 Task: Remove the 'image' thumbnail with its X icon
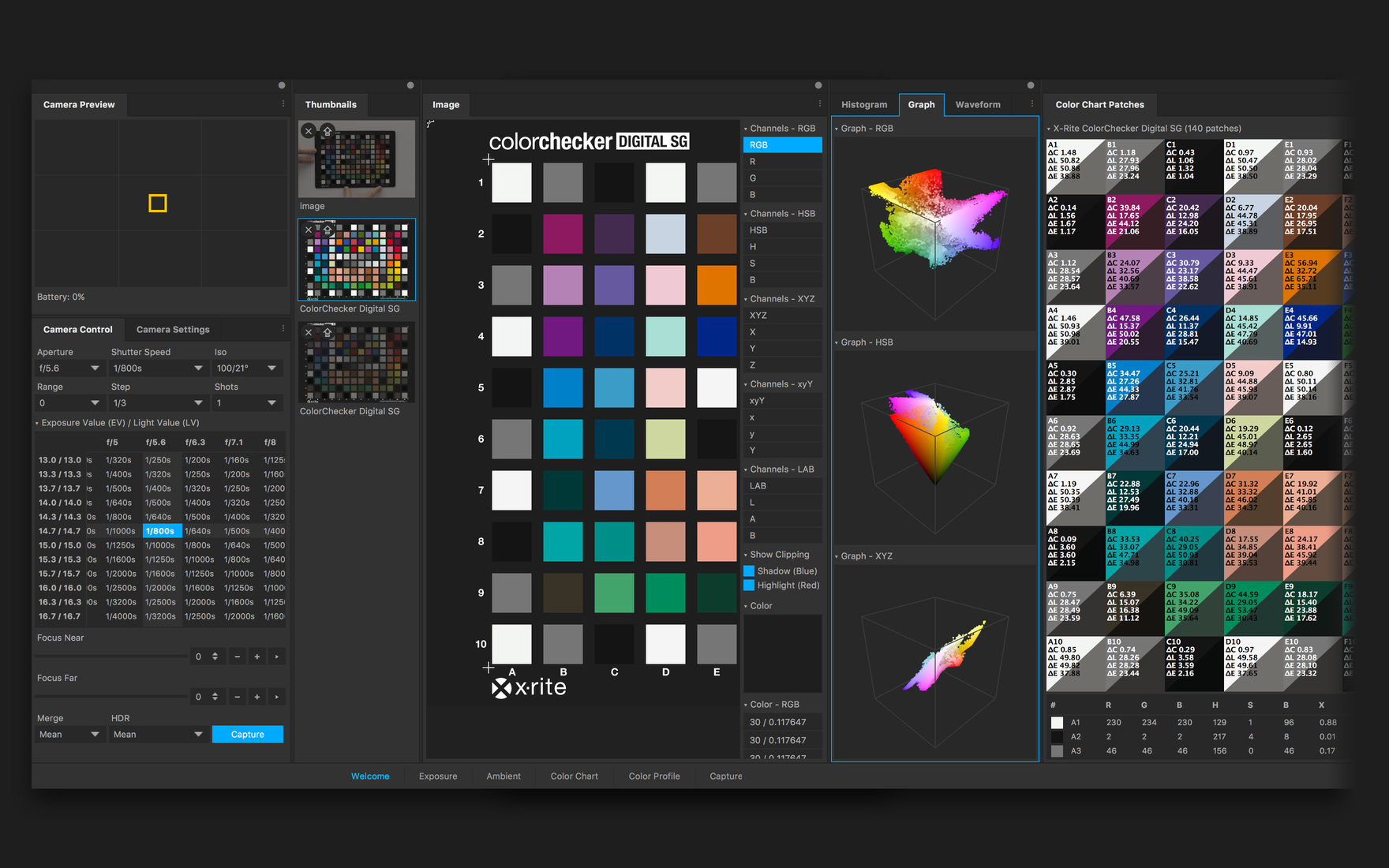tap(309, 131)
